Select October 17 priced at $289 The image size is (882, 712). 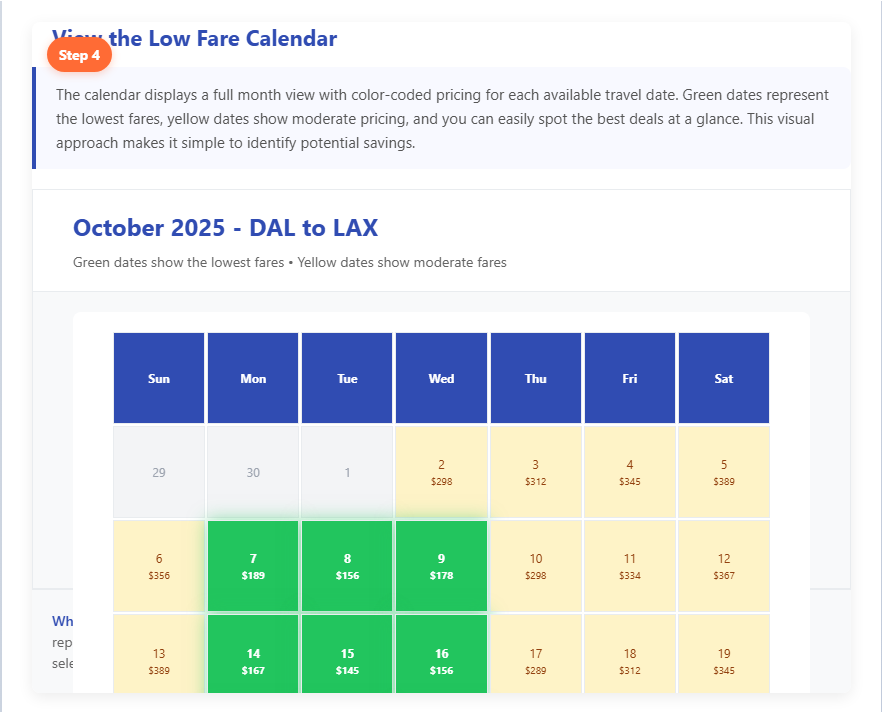(535, 659)
